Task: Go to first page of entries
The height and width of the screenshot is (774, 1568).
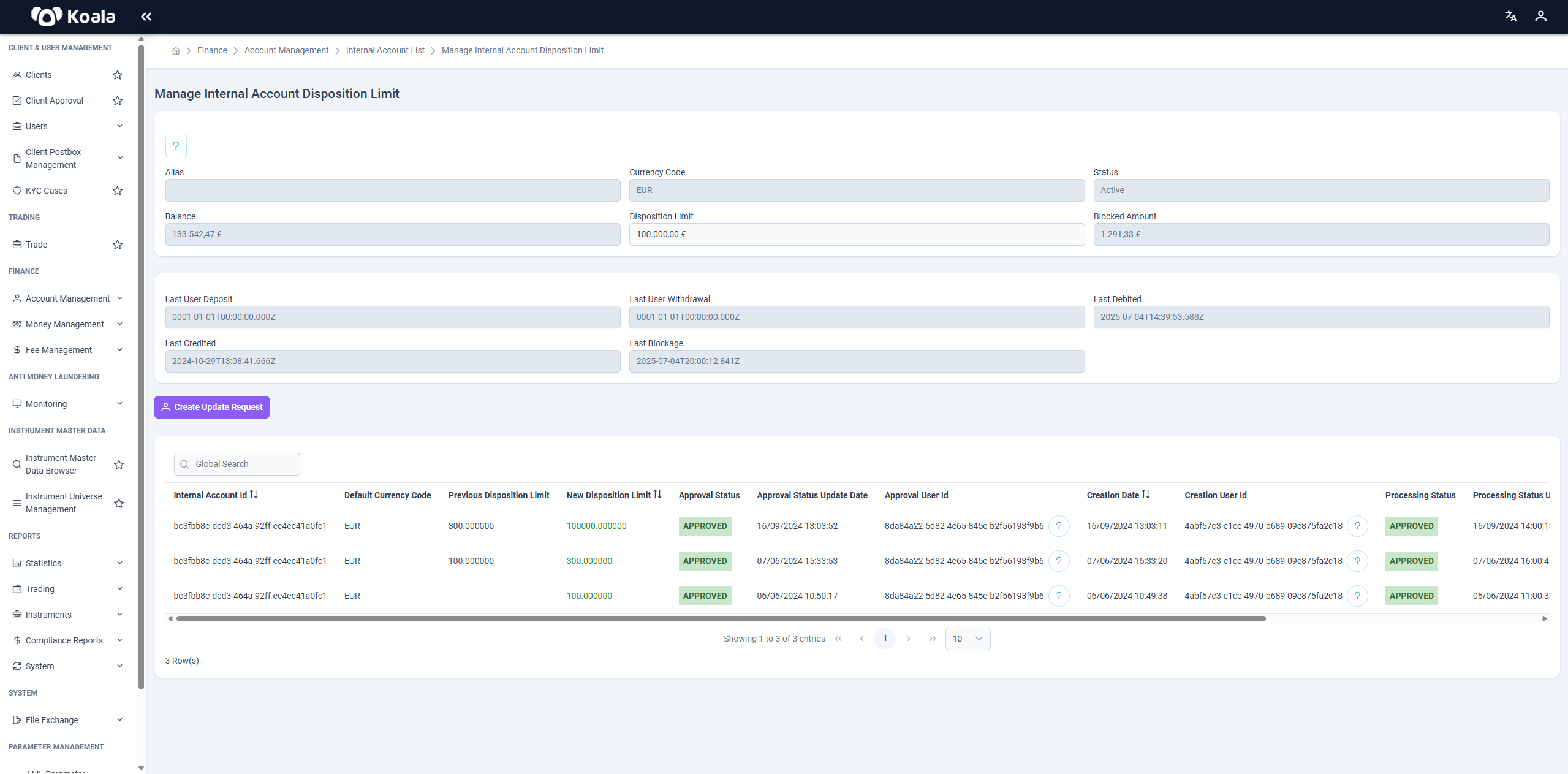Action: tap(838, 639)
